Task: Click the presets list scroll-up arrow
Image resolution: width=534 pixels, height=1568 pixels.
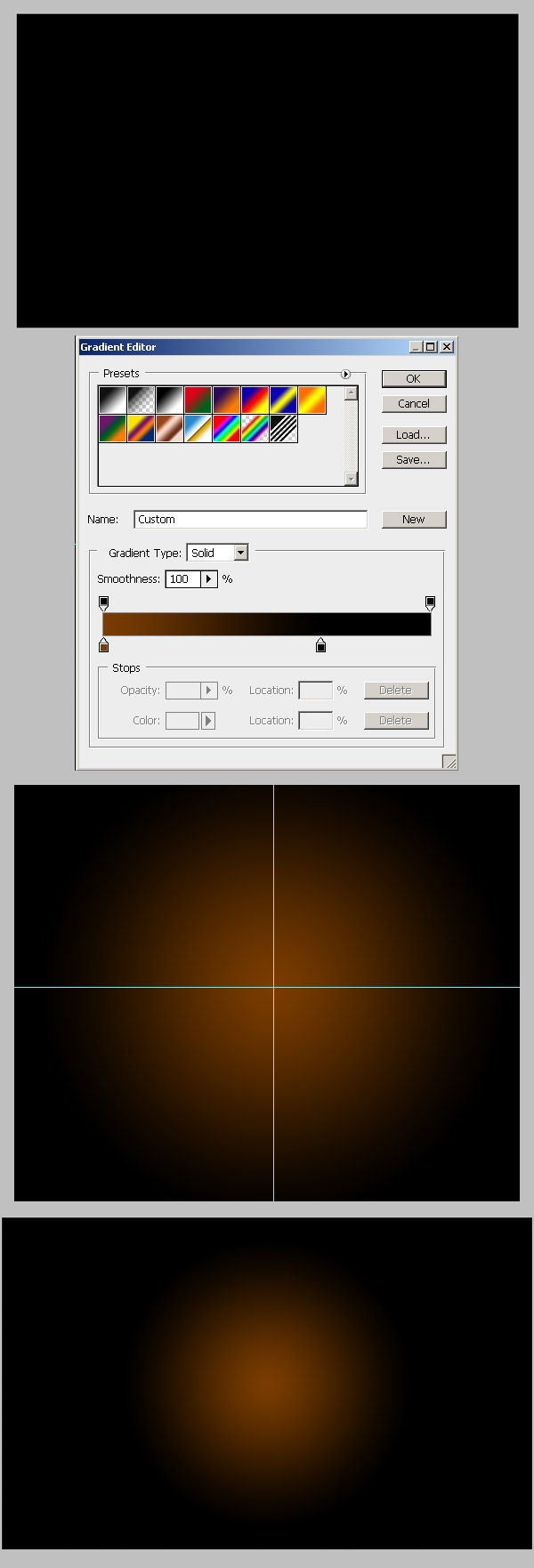Action: pyautogui.click(x=351, y=392)
